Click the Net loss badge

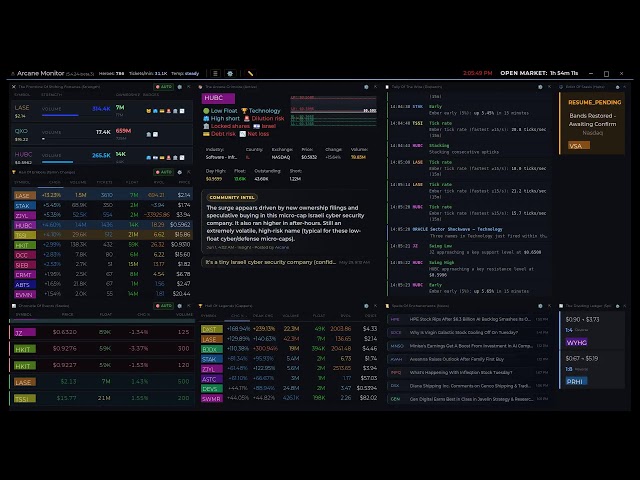(x=254, y=134)
